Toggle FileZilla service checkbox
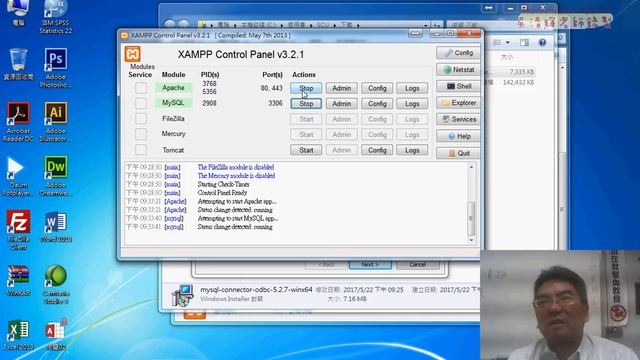This screenshot has height=360, width=640. (141, 118)
